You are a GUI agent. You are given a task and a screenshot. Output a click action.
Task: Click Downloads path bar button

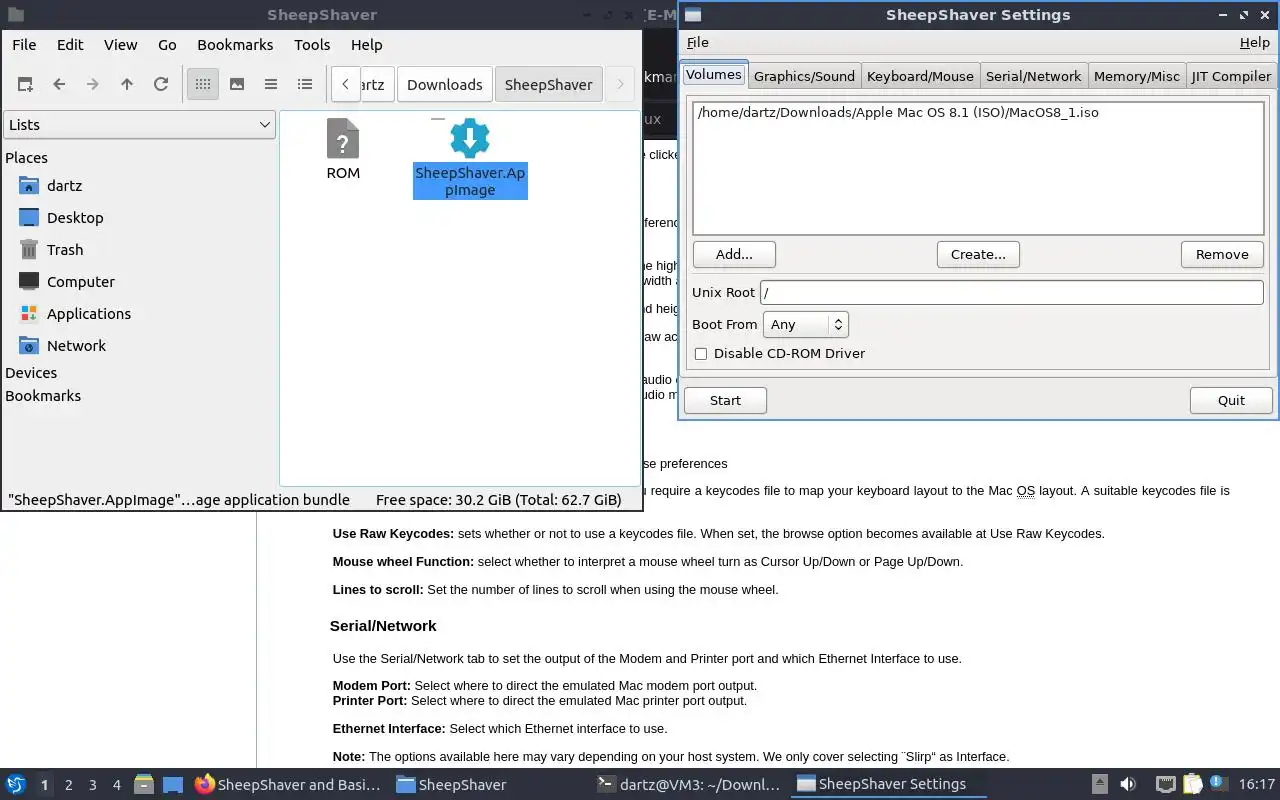point(444,84)
